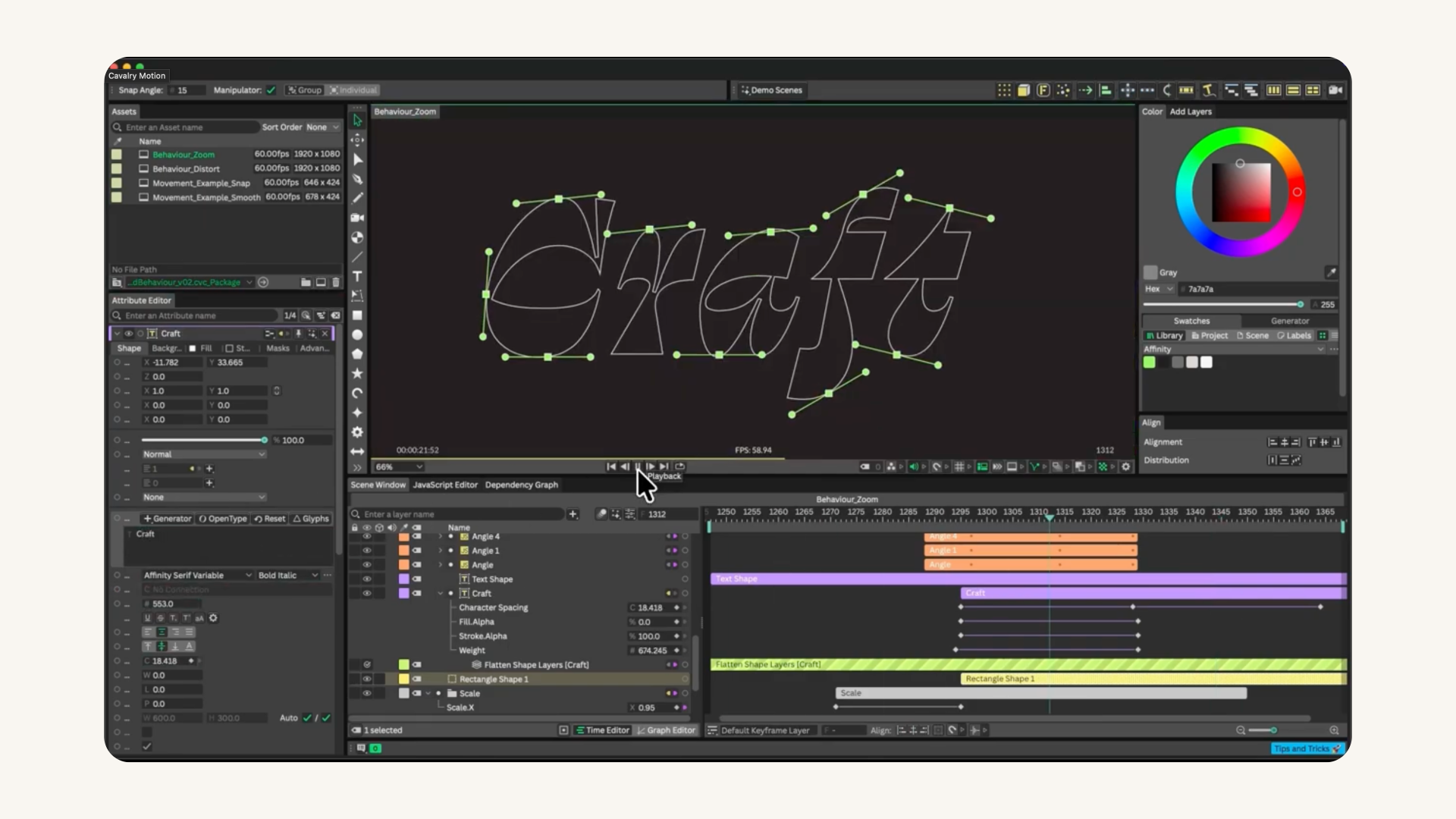
Task: Collapse the Craft layer in Scene Window
Action: click(x=441, y=594)
